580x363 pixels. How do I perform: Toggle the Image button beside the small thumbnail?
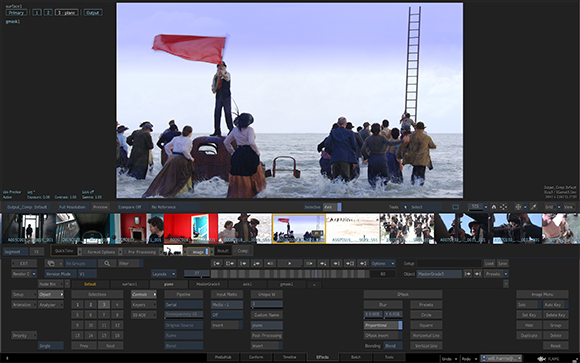pyautogui.click(x=200, y=252)
